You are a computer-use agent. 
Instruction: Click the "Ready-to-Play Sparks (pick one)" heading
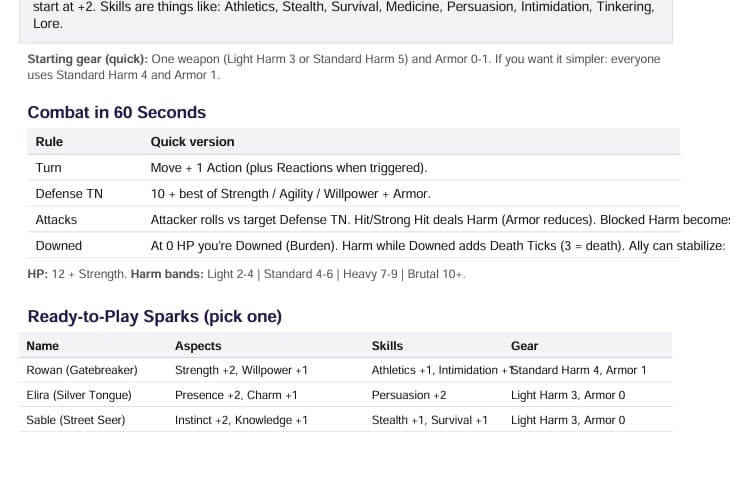[x=155, y=317]
